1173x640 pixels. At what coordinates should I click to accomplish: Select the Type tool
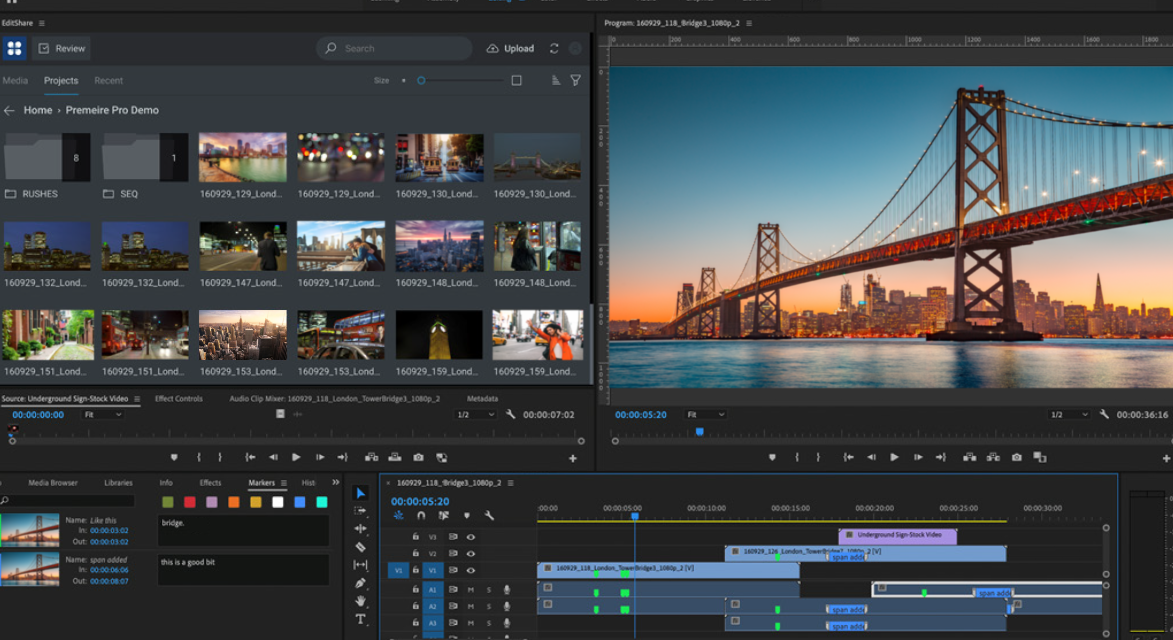(361, 618)
